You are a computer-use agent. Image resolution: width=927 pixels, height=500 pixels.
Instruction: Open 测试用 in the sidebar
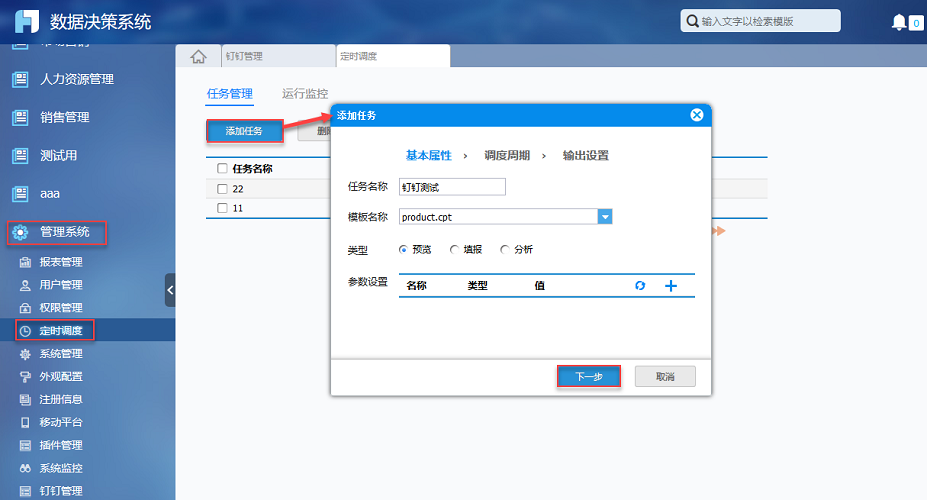59,156
